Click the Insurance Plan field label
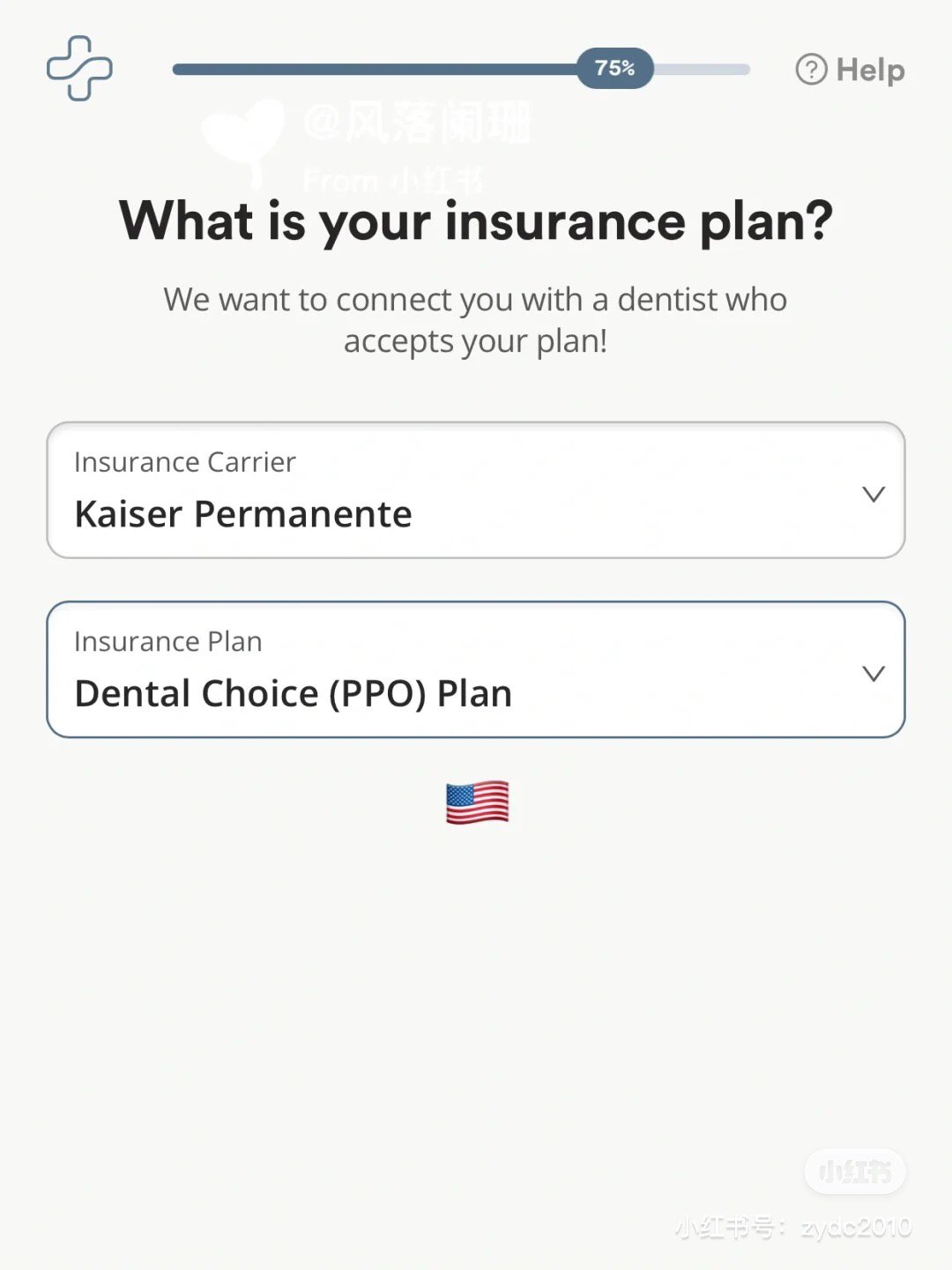The height and width of the screenshot is (1270, 952). pyautogui.click(x=168, y=641)
